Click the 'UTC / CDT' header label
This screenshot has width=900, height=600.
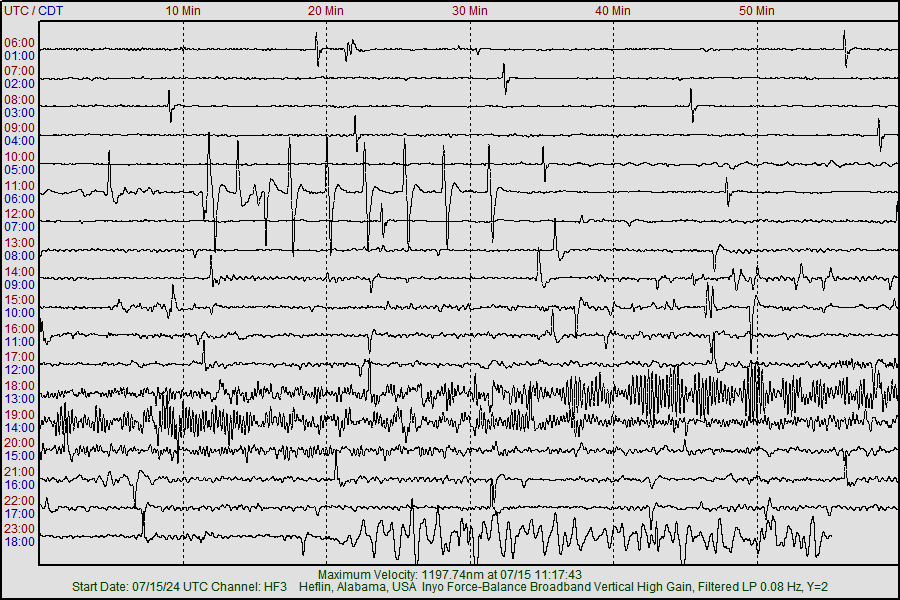pyautogui.click(x=33, y=10)
